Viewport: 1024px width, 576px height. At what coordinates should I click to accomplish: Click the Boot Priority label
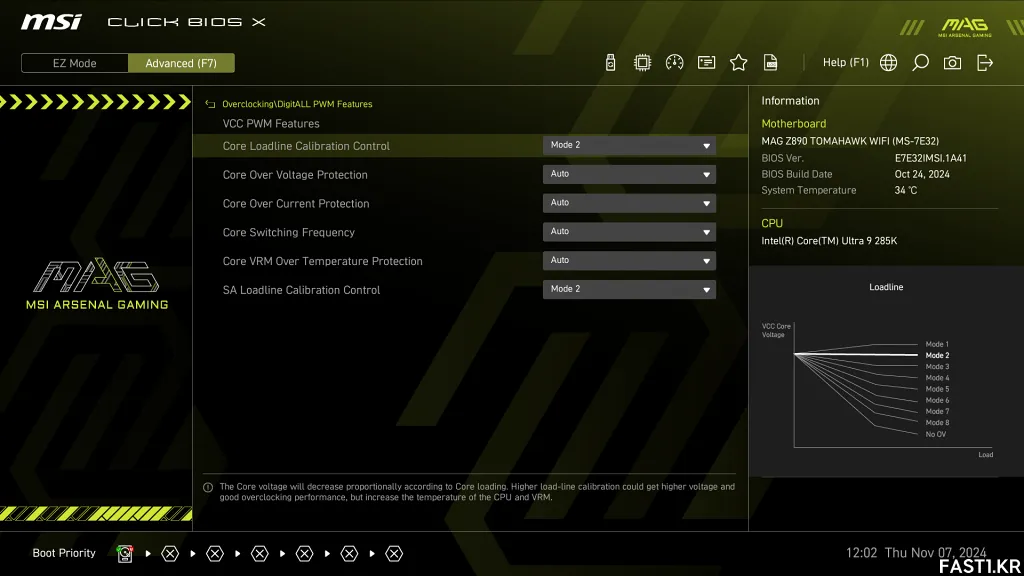click(x=64, y=553)
